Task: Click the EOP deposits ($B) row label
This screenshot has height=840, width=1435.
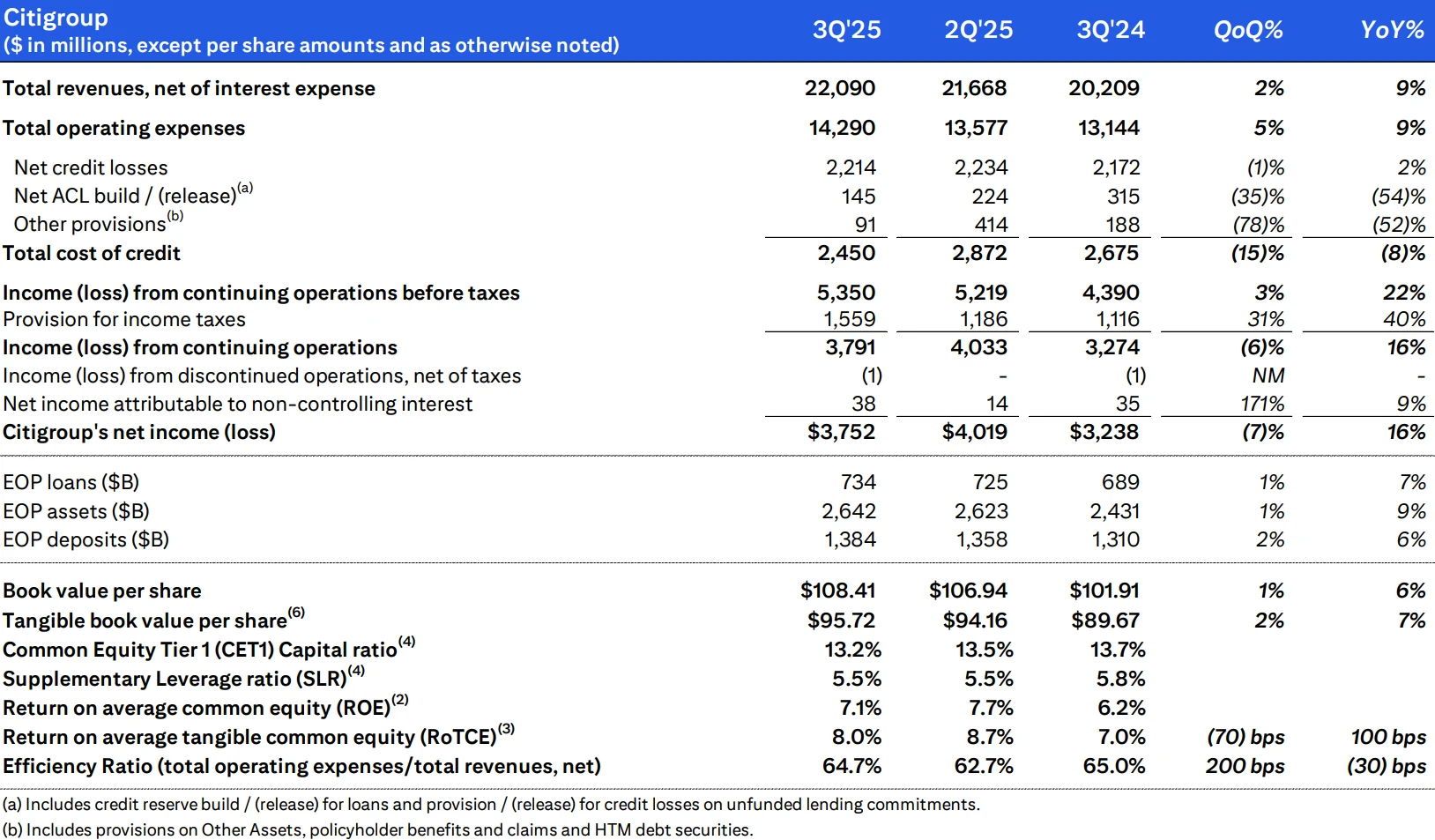Action: pyautogui.click(x=86, y=539)
